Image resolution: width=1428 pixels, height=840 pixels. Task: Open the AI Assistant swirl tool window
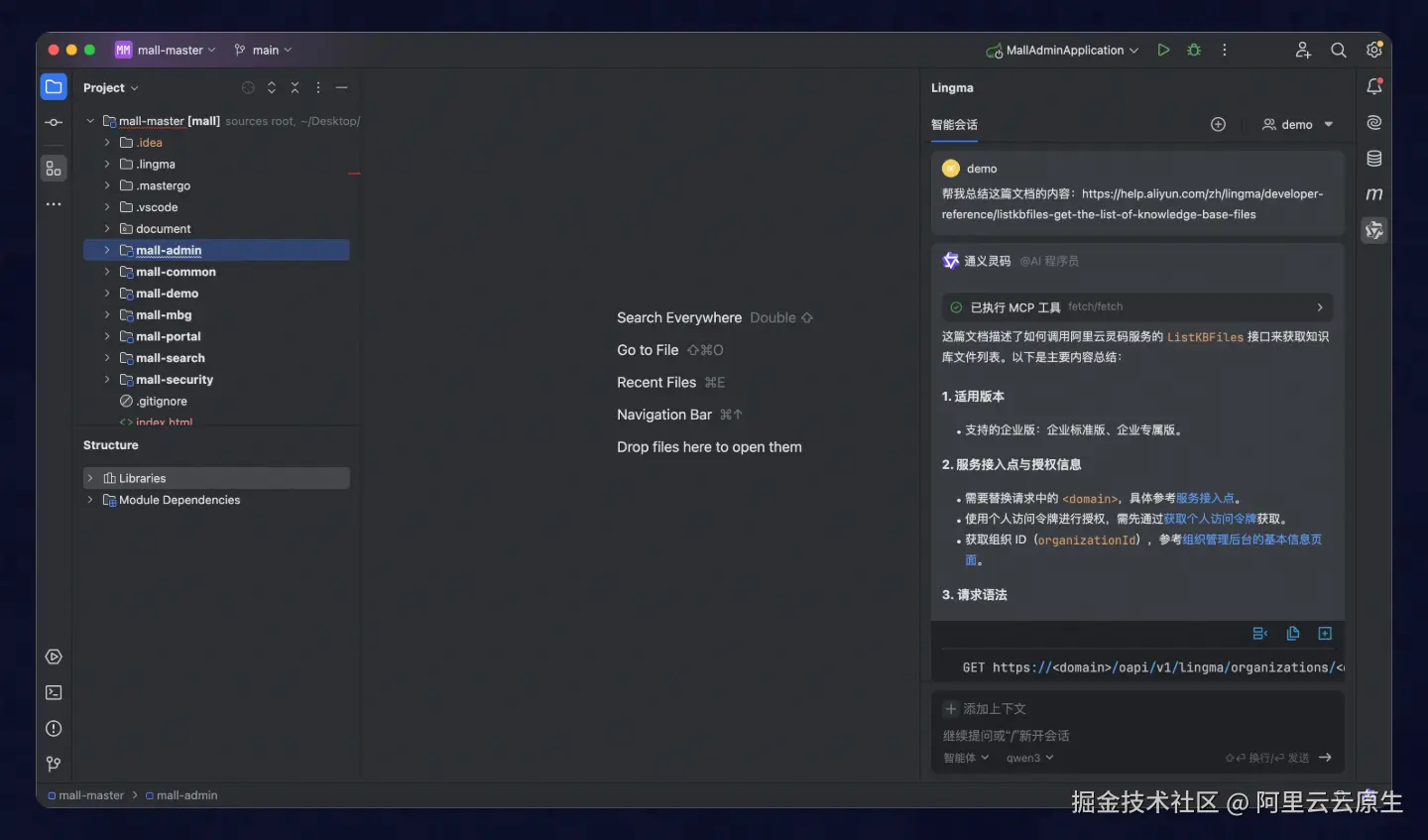1374,123
